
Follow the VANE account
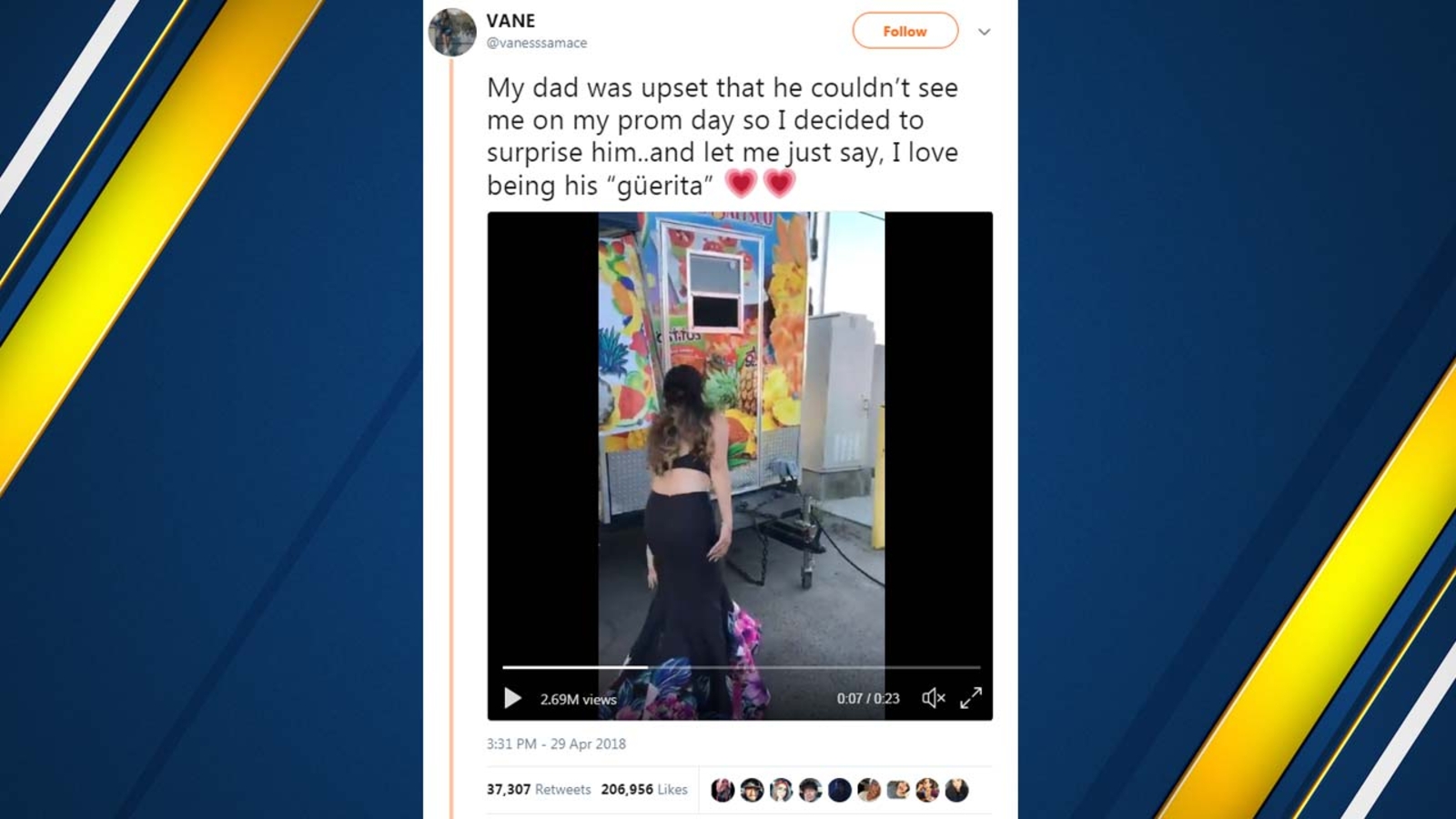[x=905, y=31]
